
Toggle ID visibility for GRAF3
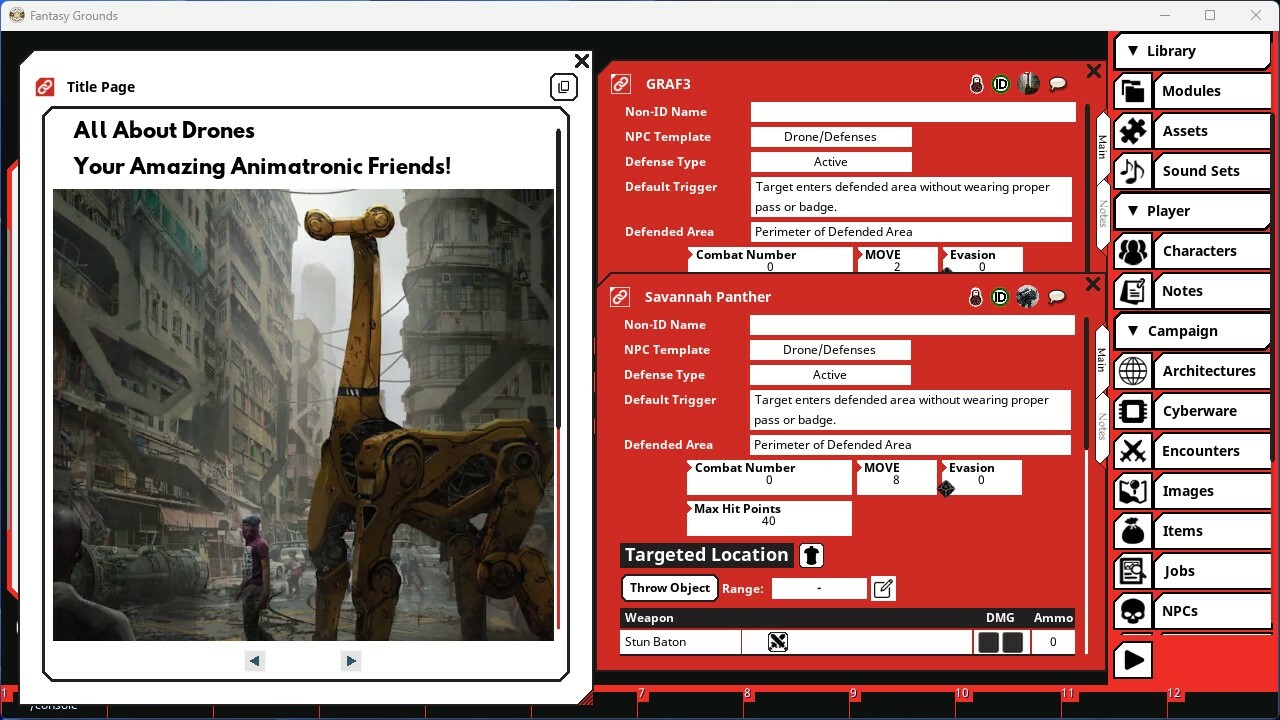click(1000, 84)
